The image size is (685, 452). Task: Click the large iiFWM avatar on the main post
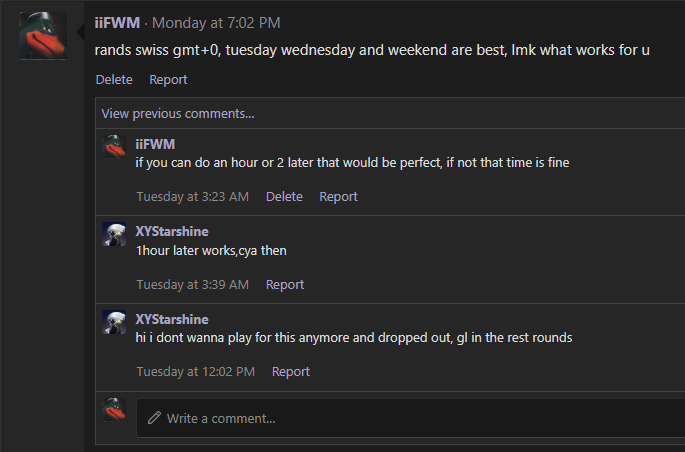click(x=43, y=37)
